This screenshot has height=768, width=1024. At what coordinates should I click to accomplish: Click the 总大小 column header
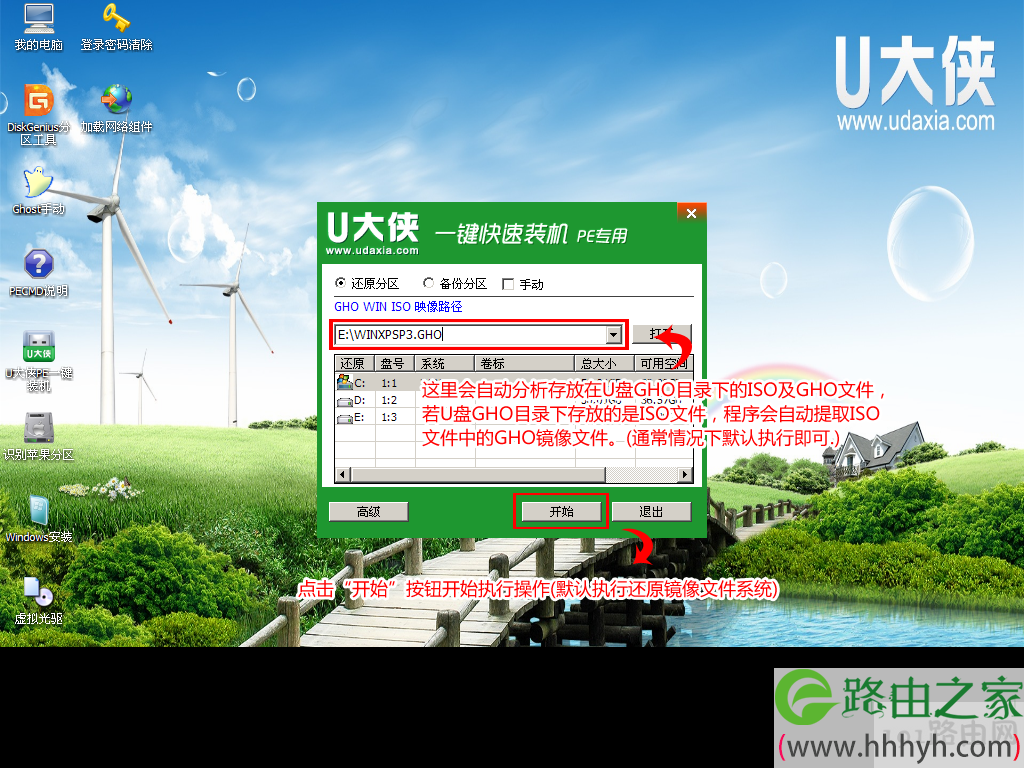tap(605, 363)
